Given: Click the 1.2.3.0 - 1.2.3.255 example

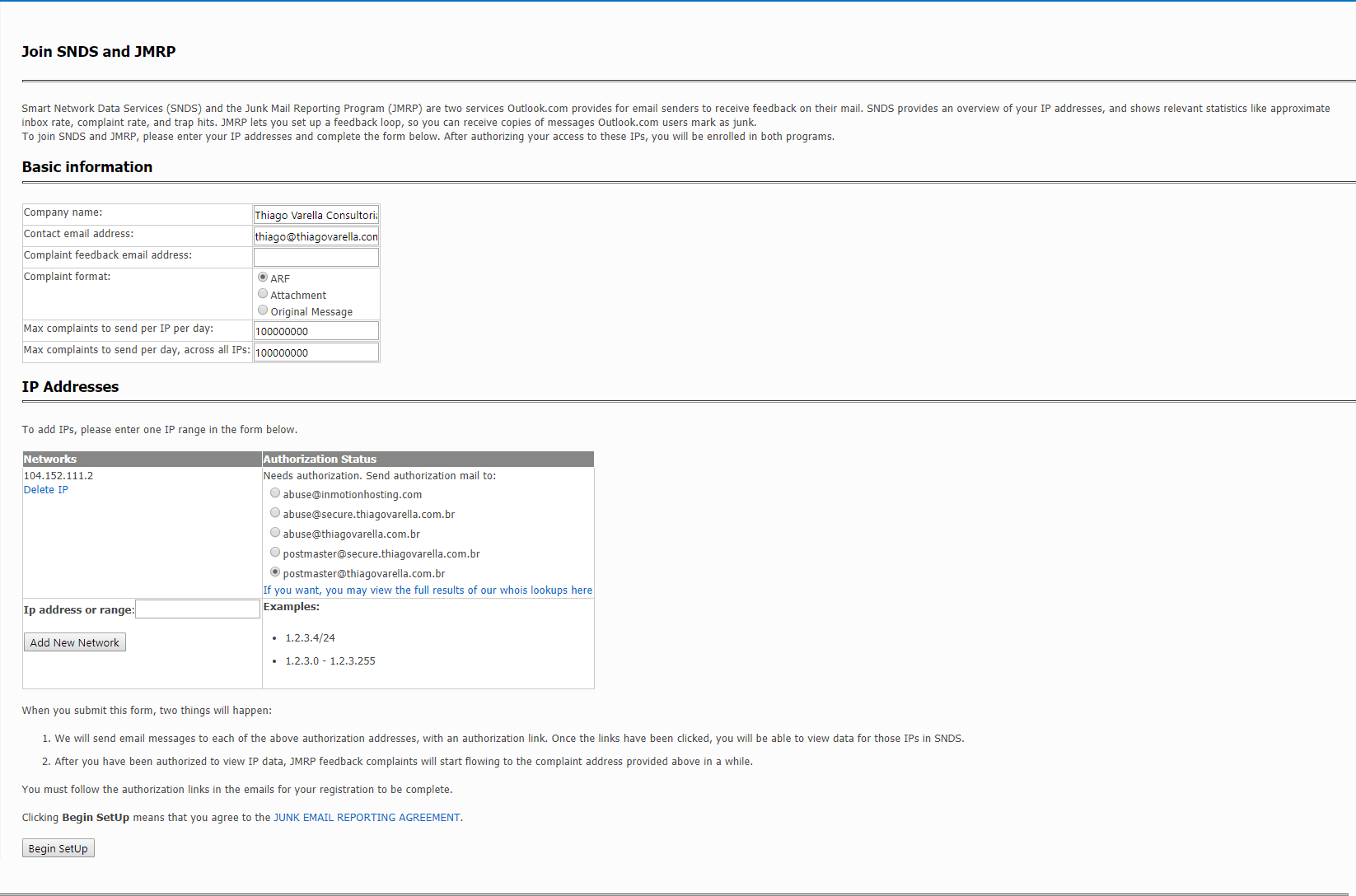Looking at the screenshot, I should [330, 661].
